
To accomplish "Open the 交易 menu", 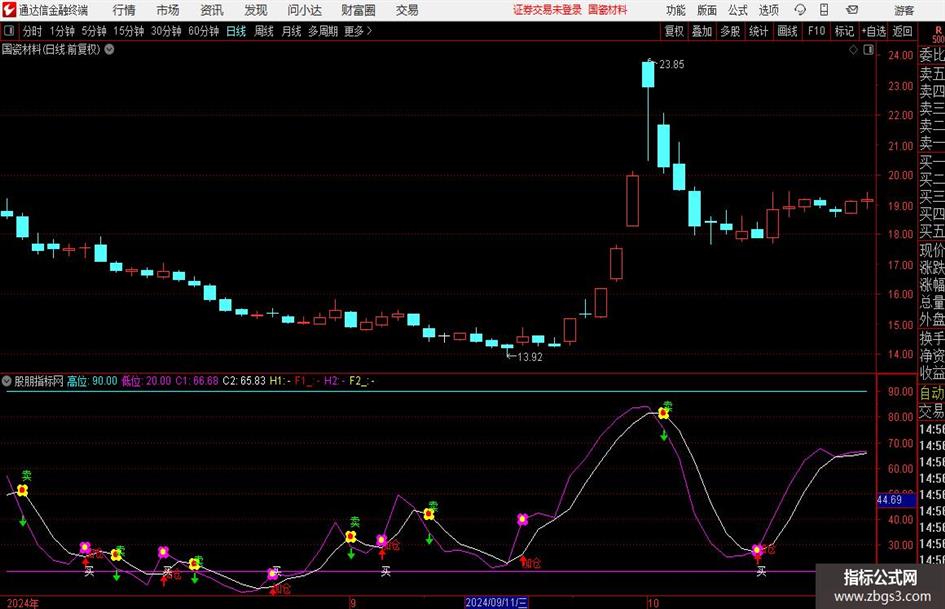I will click(407, 10).
